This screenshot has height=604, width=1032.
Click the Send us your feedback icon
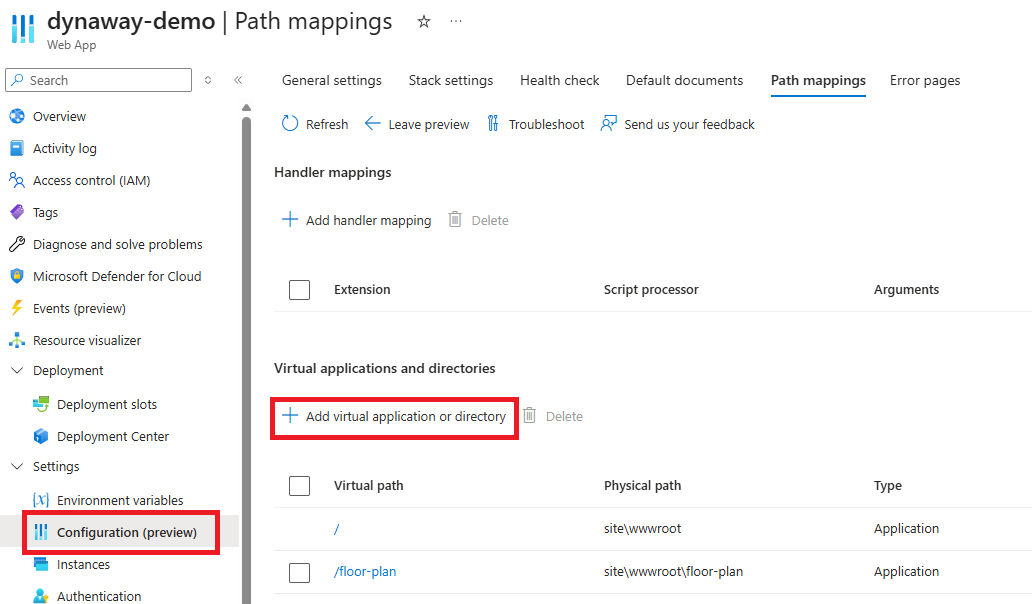[x=608, y=124]
